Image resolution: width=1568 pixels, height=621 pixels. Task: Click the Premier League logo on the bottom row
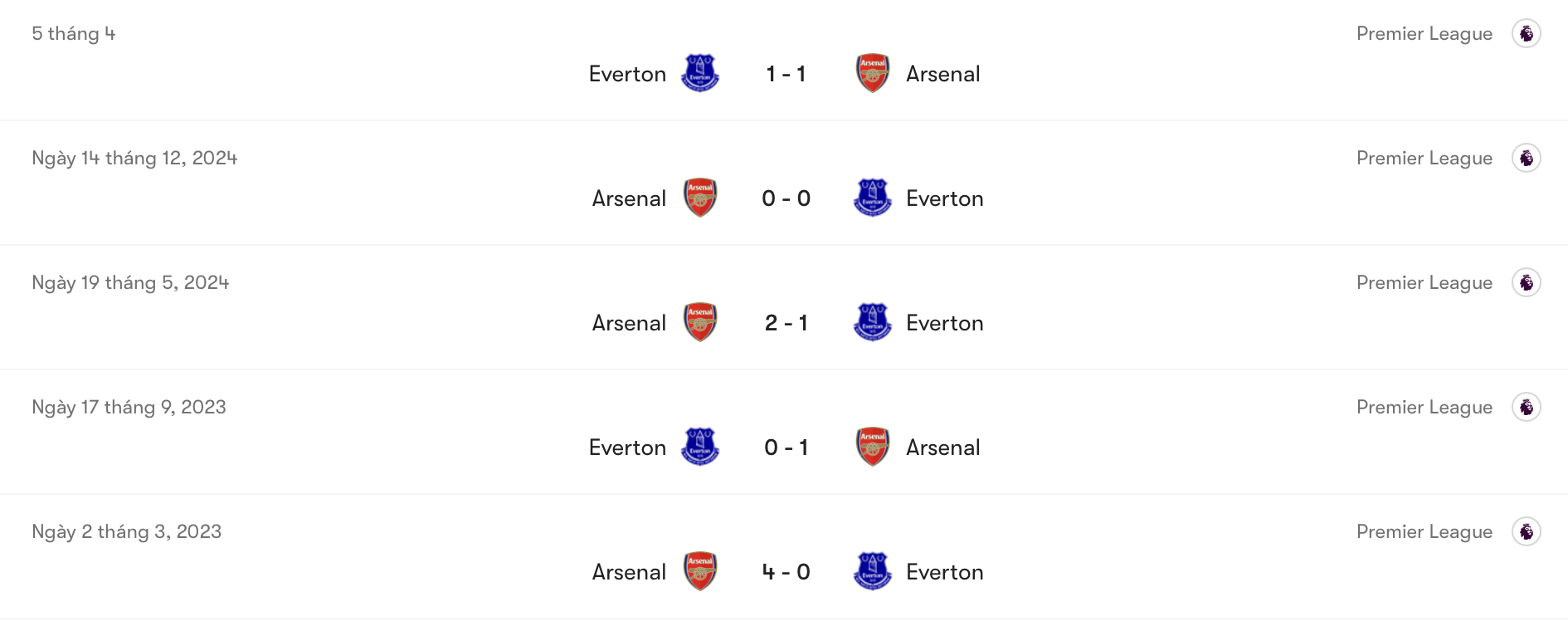pyautogui.click(x=1527, y=531)
